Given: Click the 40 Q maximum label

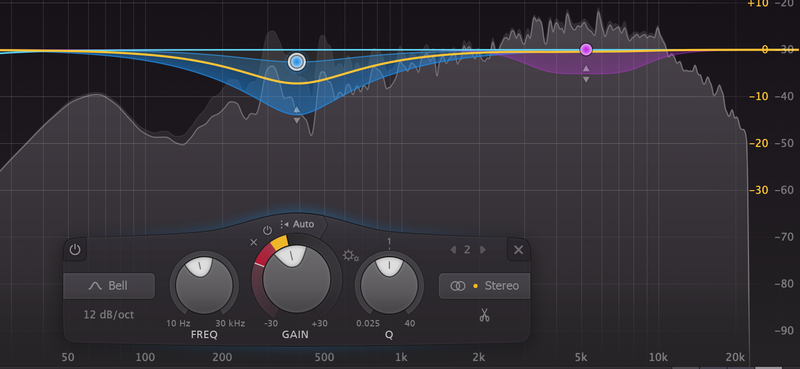Looking at the screenshot, I should [410, 323].
